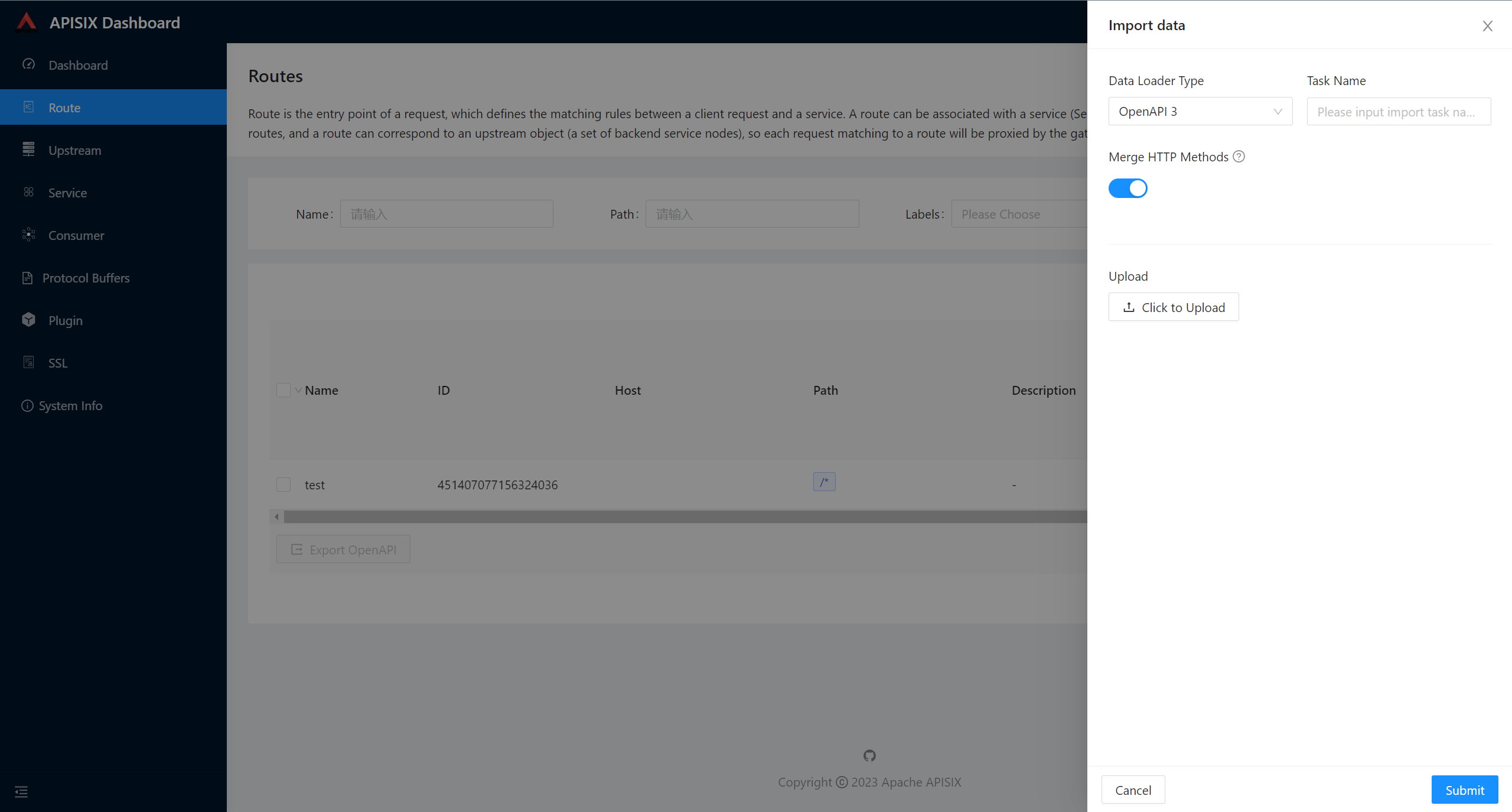Tick the select-all checkbox in table header
Image resolution: width=1512 pixels, height=812 pixels.
click(283, 390)
